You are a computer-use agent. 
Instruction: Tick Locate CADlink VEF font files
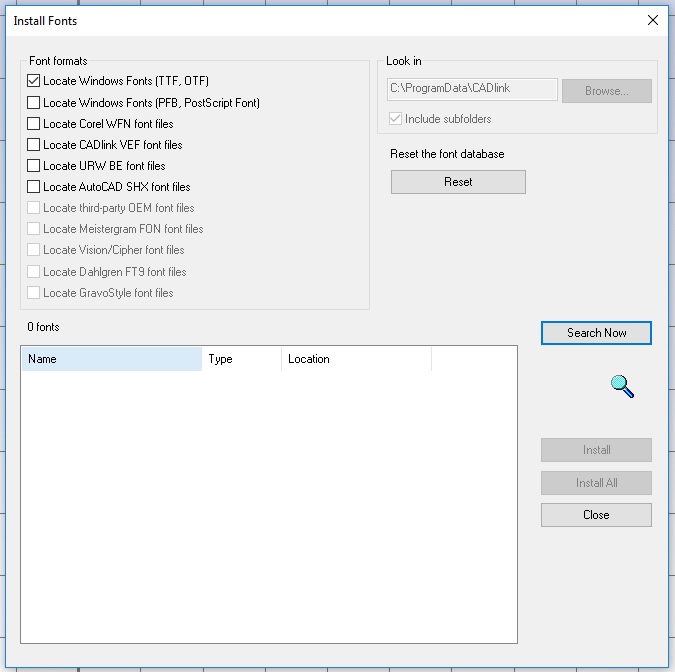pos(33,145)
